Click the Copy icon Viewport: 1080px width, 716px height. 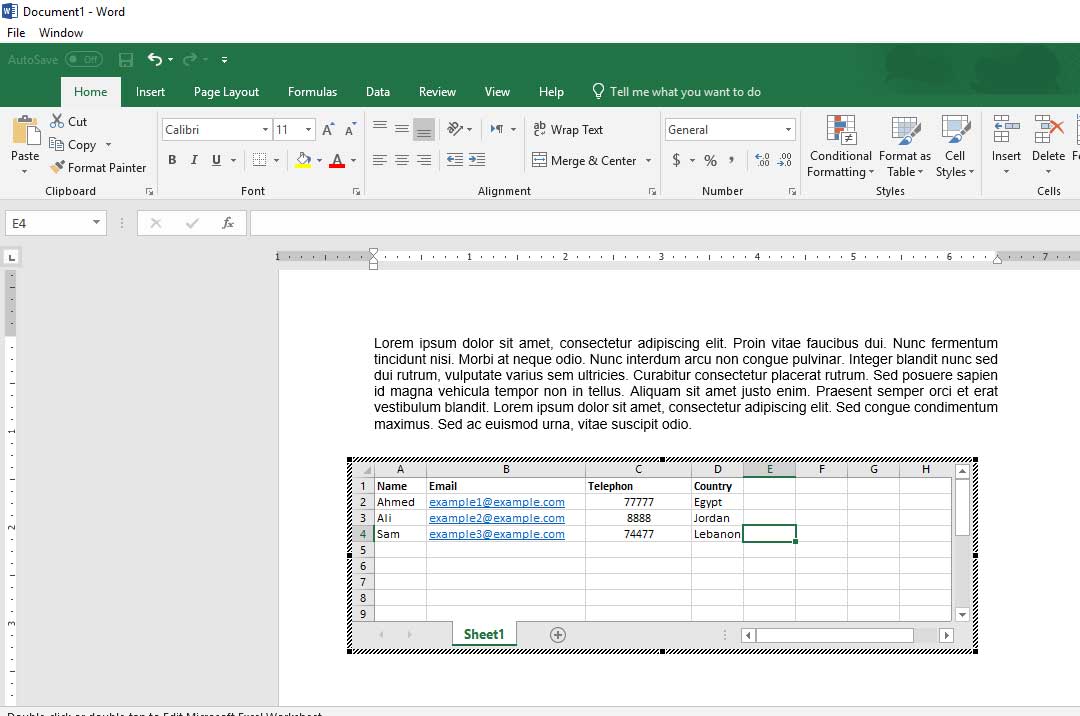click(x=56, y=144)
